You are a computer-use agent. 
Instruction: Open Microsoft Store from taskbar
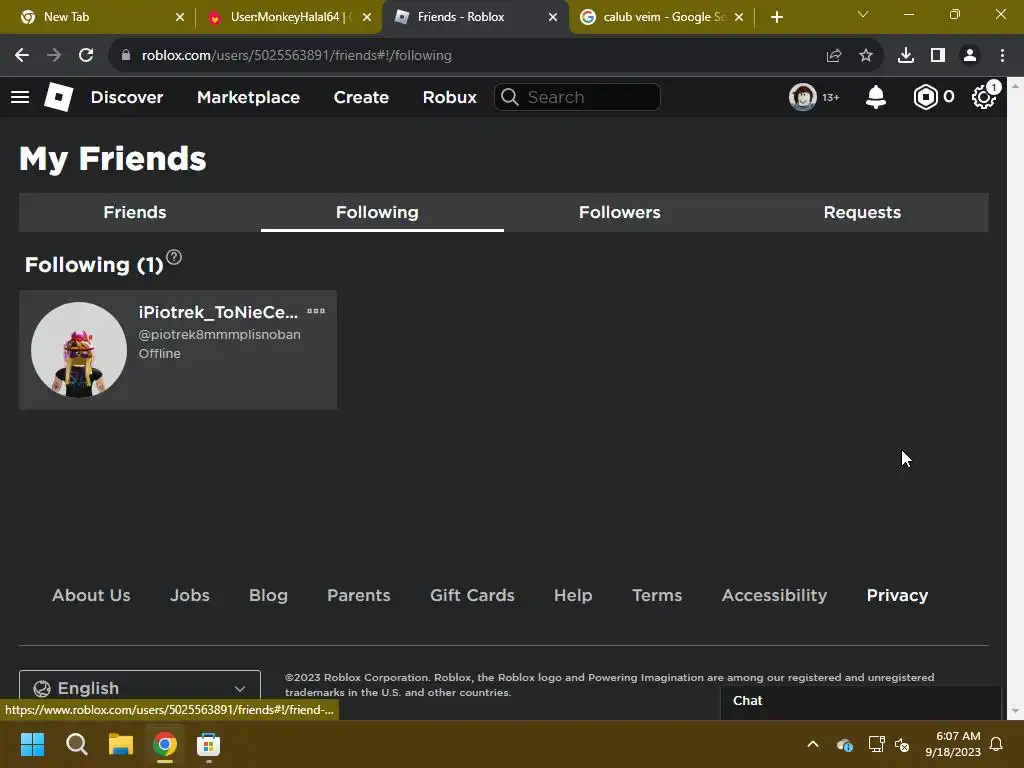[208, 744]
